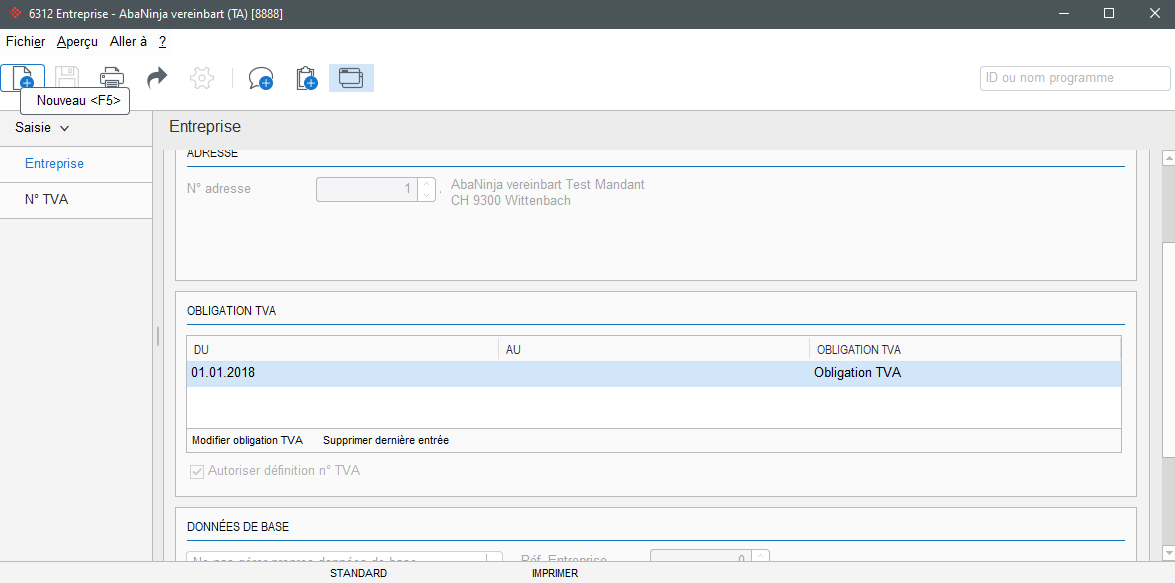This screenshot has height=583, width=1175.
Task: Select the Entreprise navigation tab
Action: pyautogui.click(x=54, y=163)
